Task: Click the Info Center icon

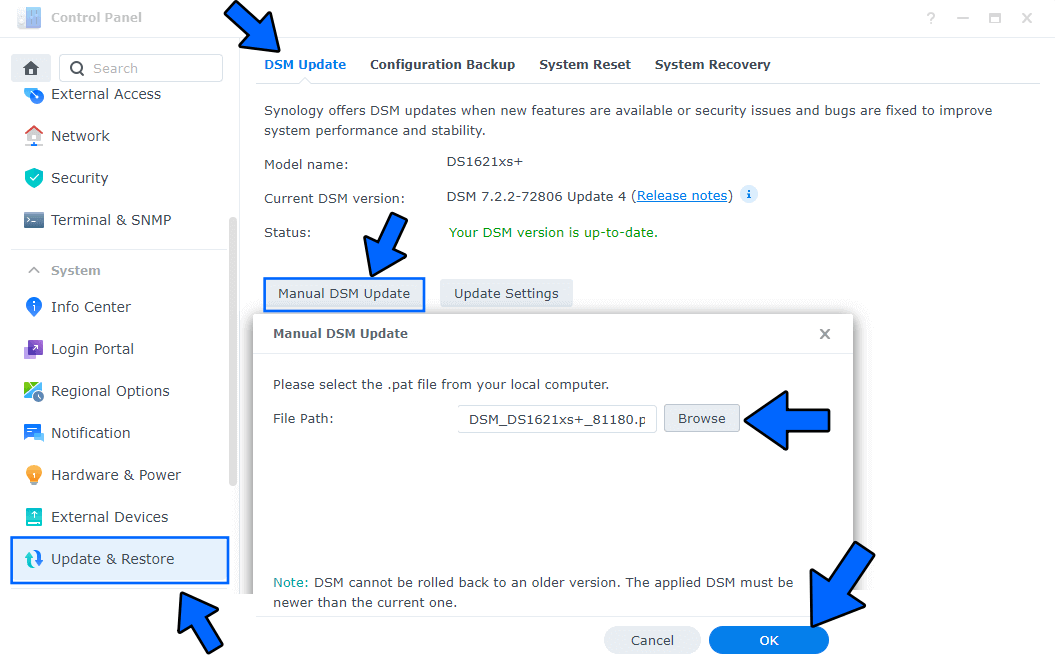Action: (x=34, y=307)
